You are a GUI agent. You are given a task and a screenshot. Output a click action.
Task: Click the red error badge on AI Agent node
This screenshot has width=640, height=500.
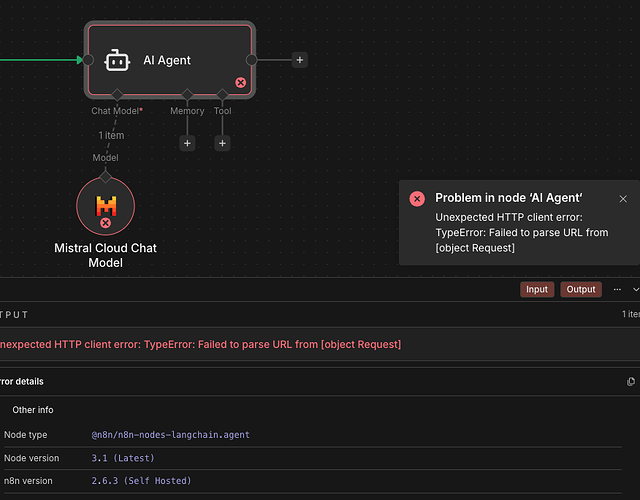240,82
